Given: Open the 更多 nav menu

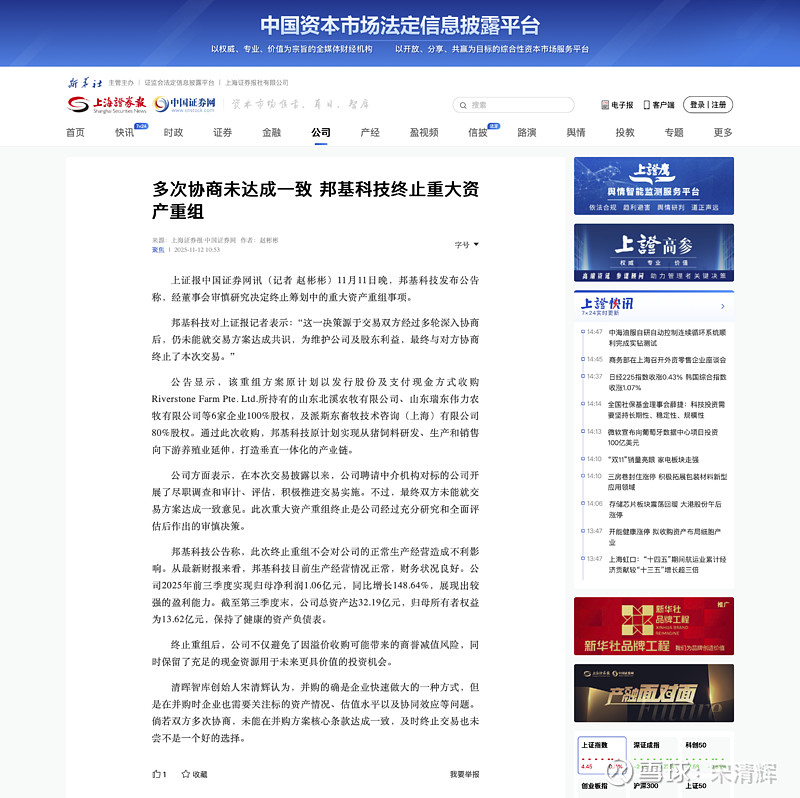Looking at the screenshot, I should click(x=723, y=132).
